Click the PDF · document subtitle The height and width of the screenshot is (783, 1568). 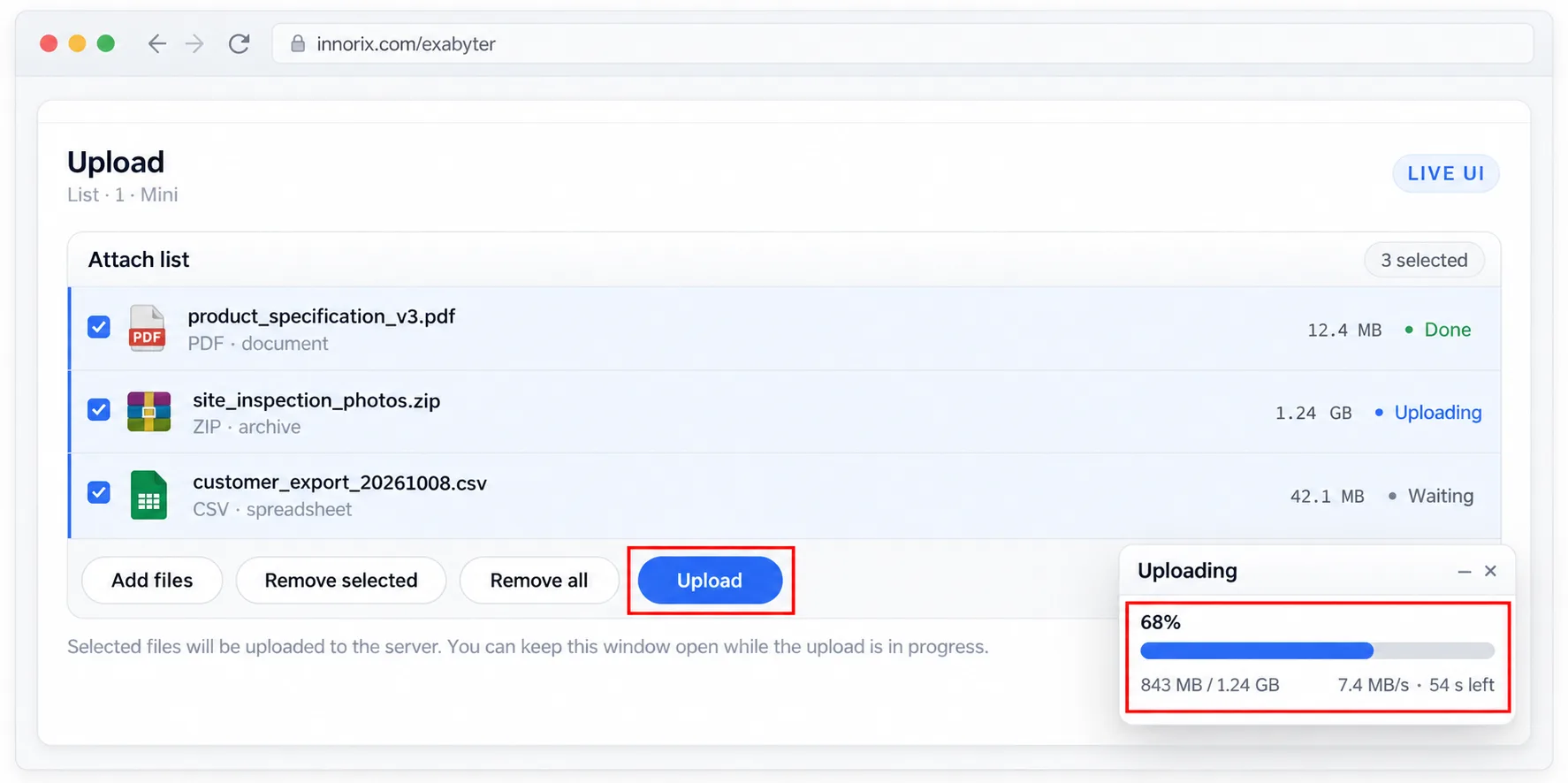(258, 344)
